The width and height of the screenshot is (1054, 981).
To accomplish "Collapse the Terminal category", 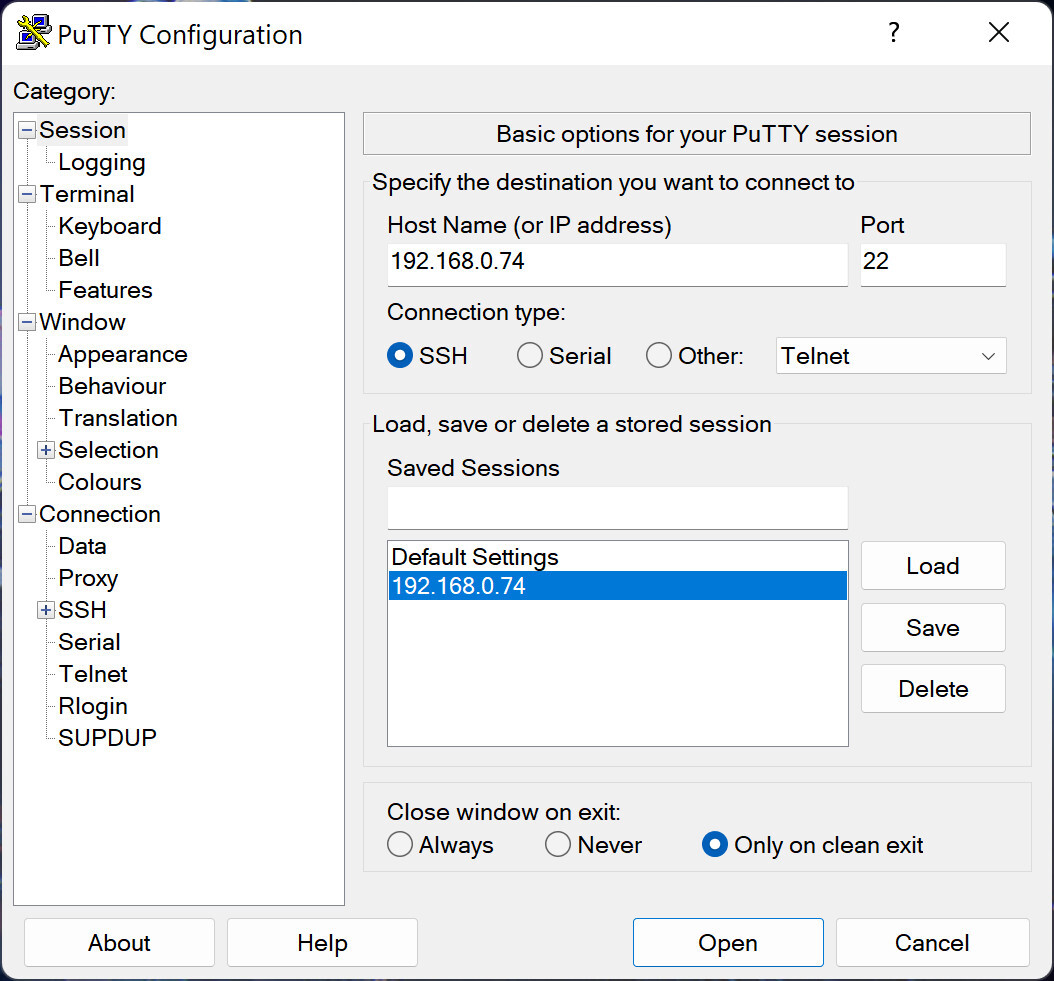I will [27, 194].
